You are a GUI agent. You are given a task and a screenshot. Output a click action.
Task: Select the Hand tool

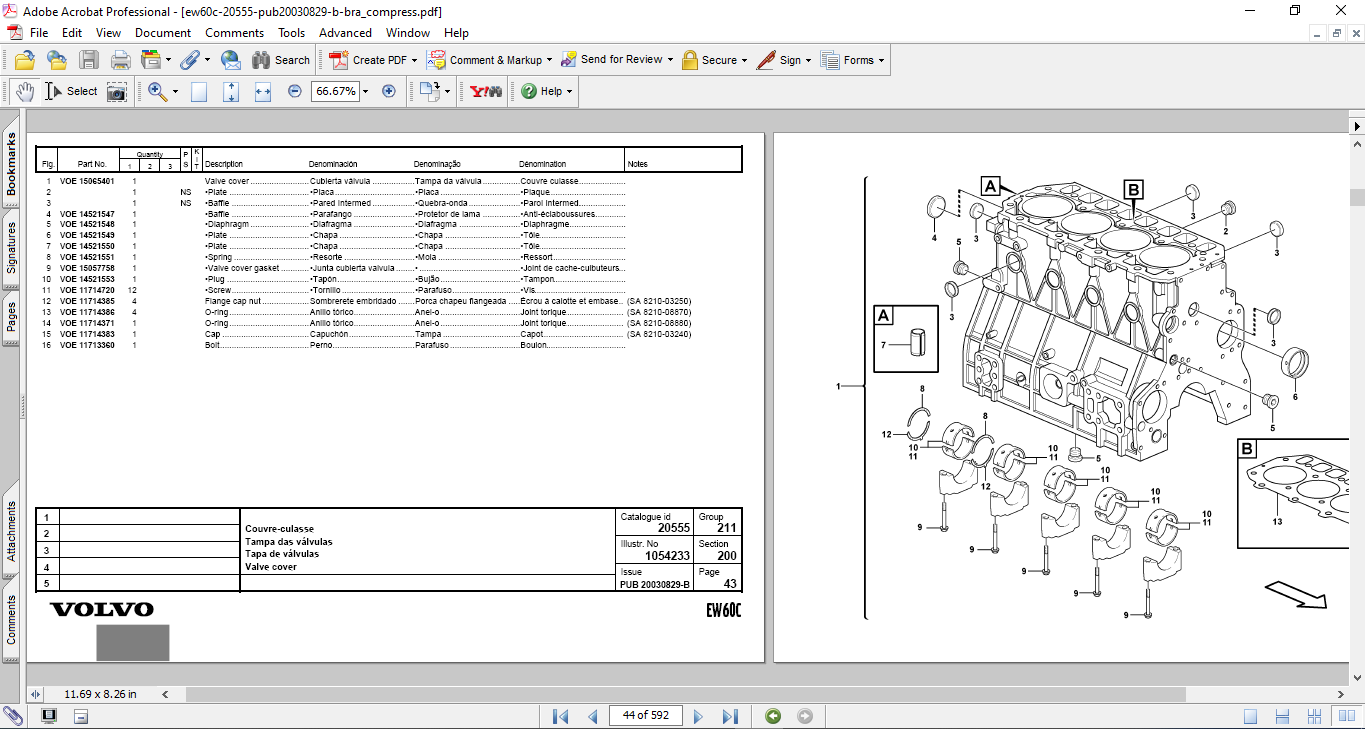[25, 91]
